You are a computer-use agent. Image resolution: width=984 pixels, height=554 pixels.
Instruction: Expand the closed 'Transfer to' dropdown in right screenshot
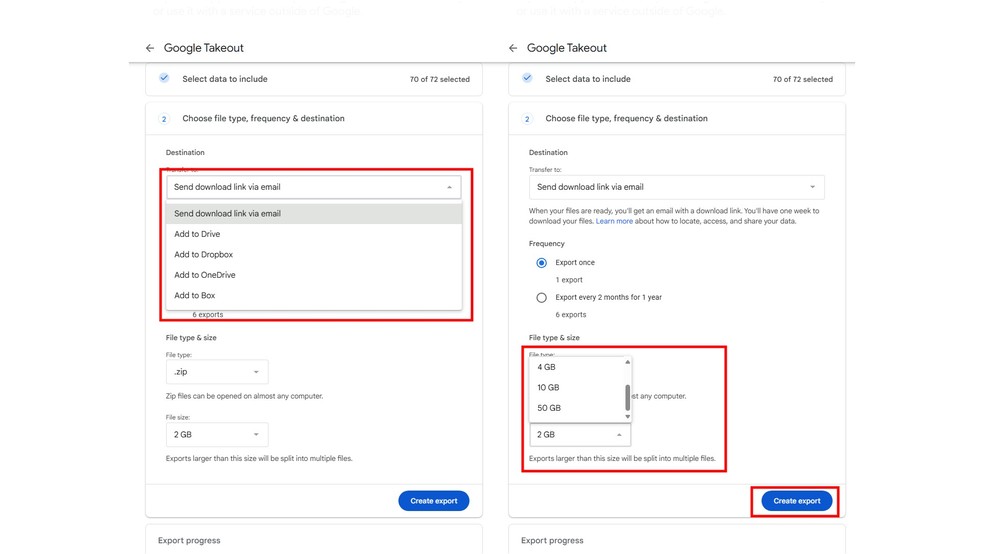coord(676,187)
